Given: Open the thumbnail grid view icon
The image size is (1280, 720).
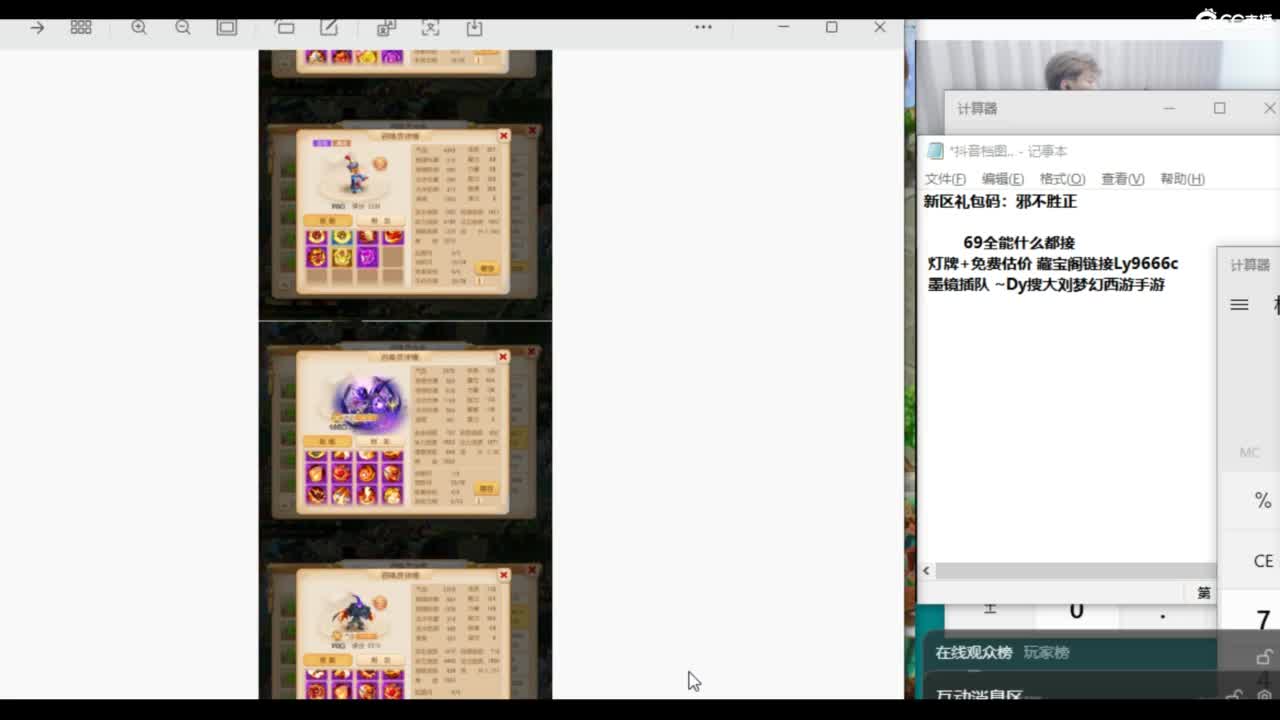Looking at the screenshot, I should 81,28.
